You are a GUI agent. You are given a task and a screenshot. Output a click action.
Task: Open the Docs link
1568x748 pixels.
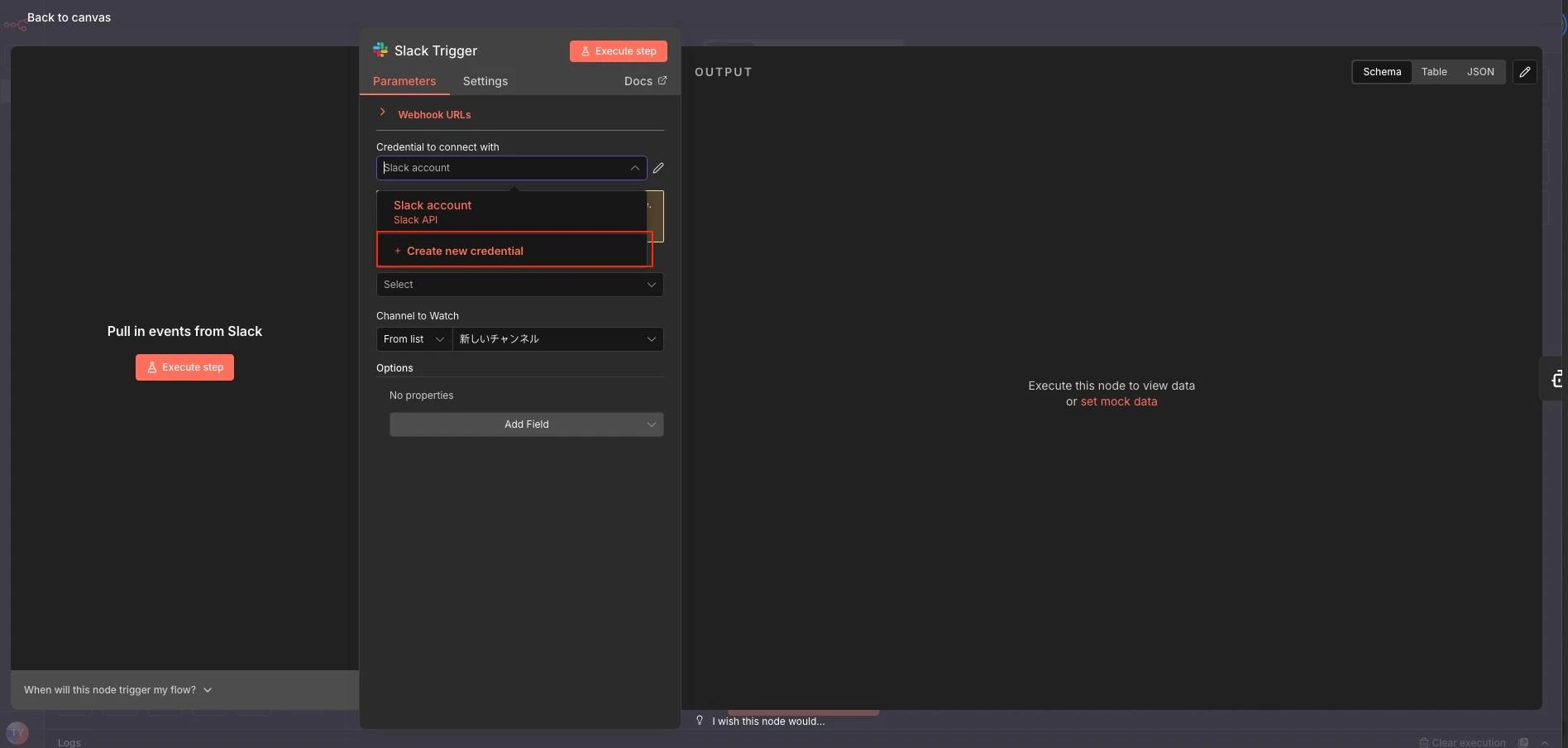645,81
